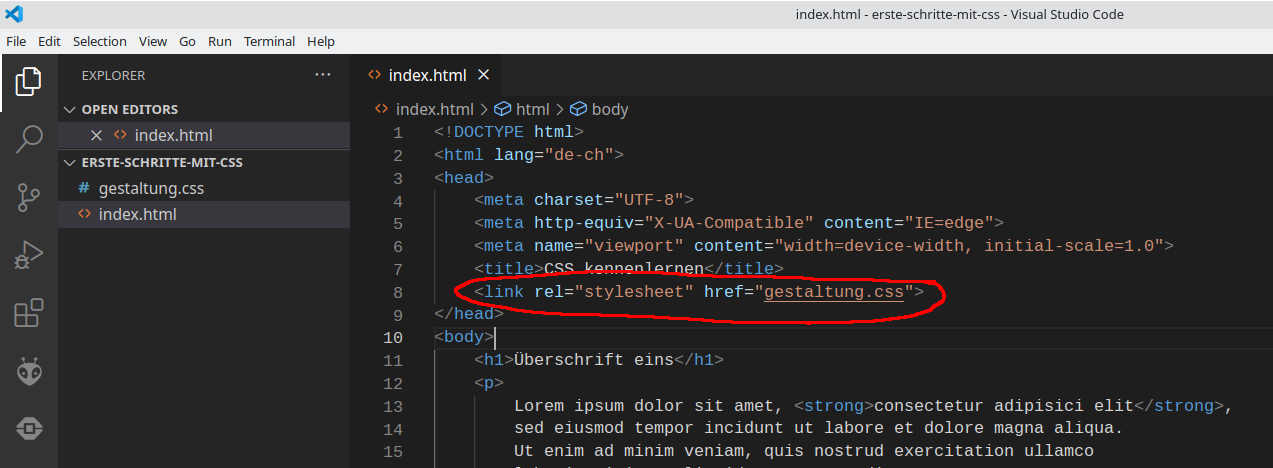Image resolution: width=1273 pixels, height=468 pixels.
Task: Open the Terminal menu
Action: point(269,41)
